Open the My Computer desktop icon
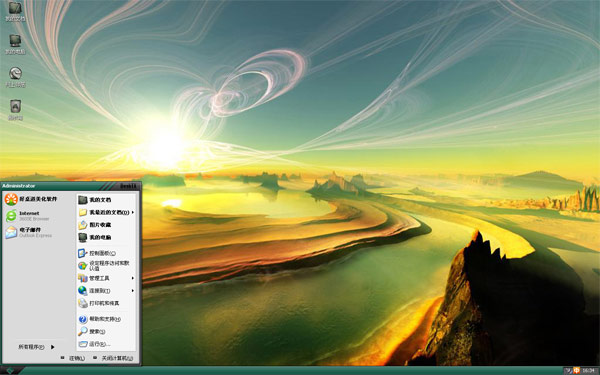600x375 pixels. point(15,44)
